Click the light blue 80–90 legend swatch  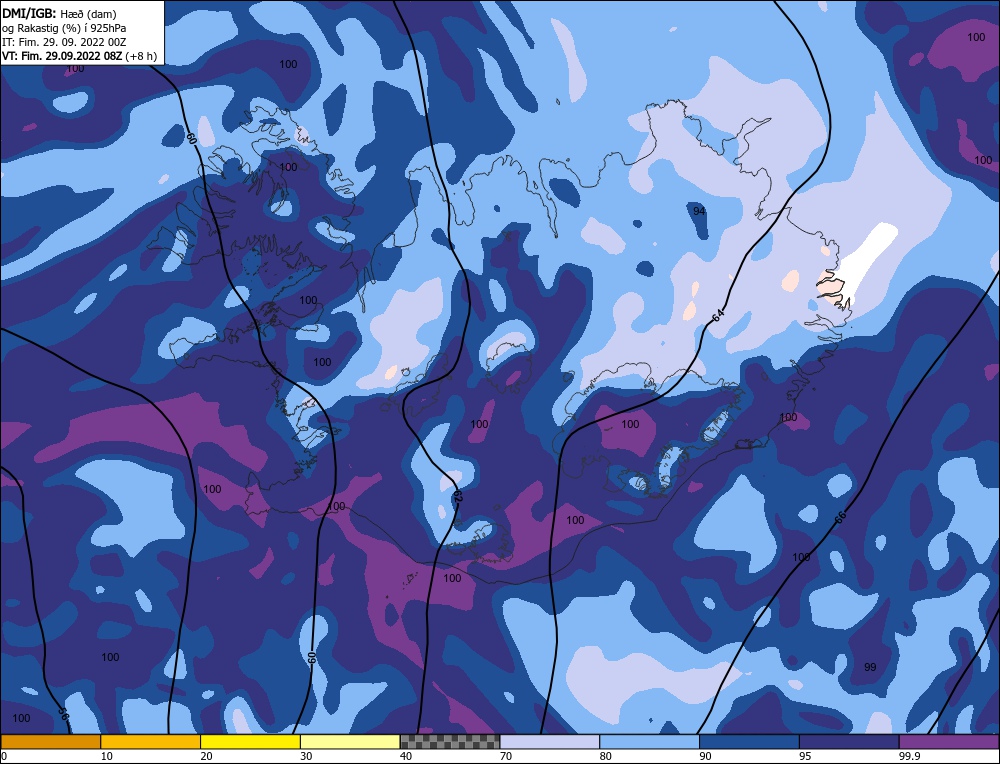point(649,741)
